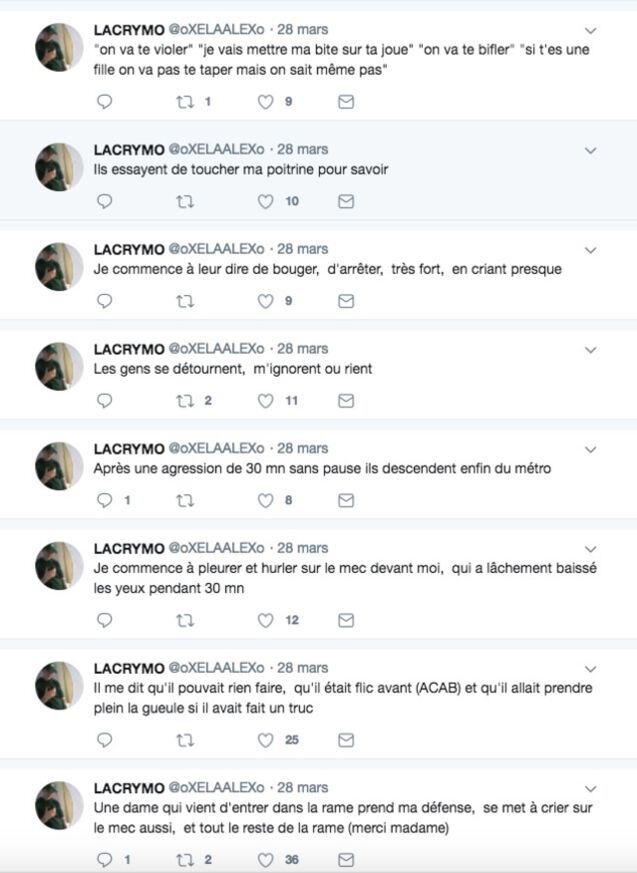Send the "Ils essayent de toucher" tweet by message
The width and height of the screenshot is (637, 873).
[346, 201]
